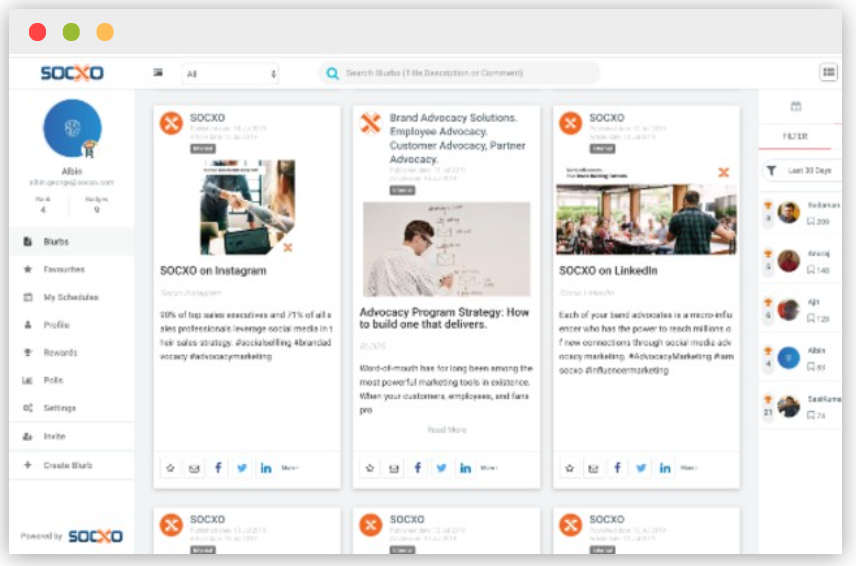Screen dimensions: 856x566
Task: Click More on the SOCXO on Instagram card
Action: pos(290,468)
